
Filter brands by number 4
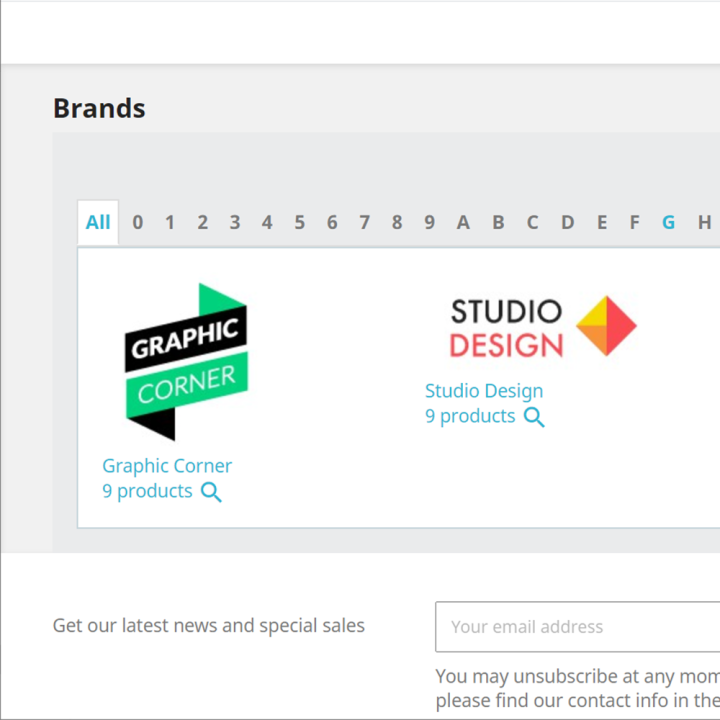267,222
